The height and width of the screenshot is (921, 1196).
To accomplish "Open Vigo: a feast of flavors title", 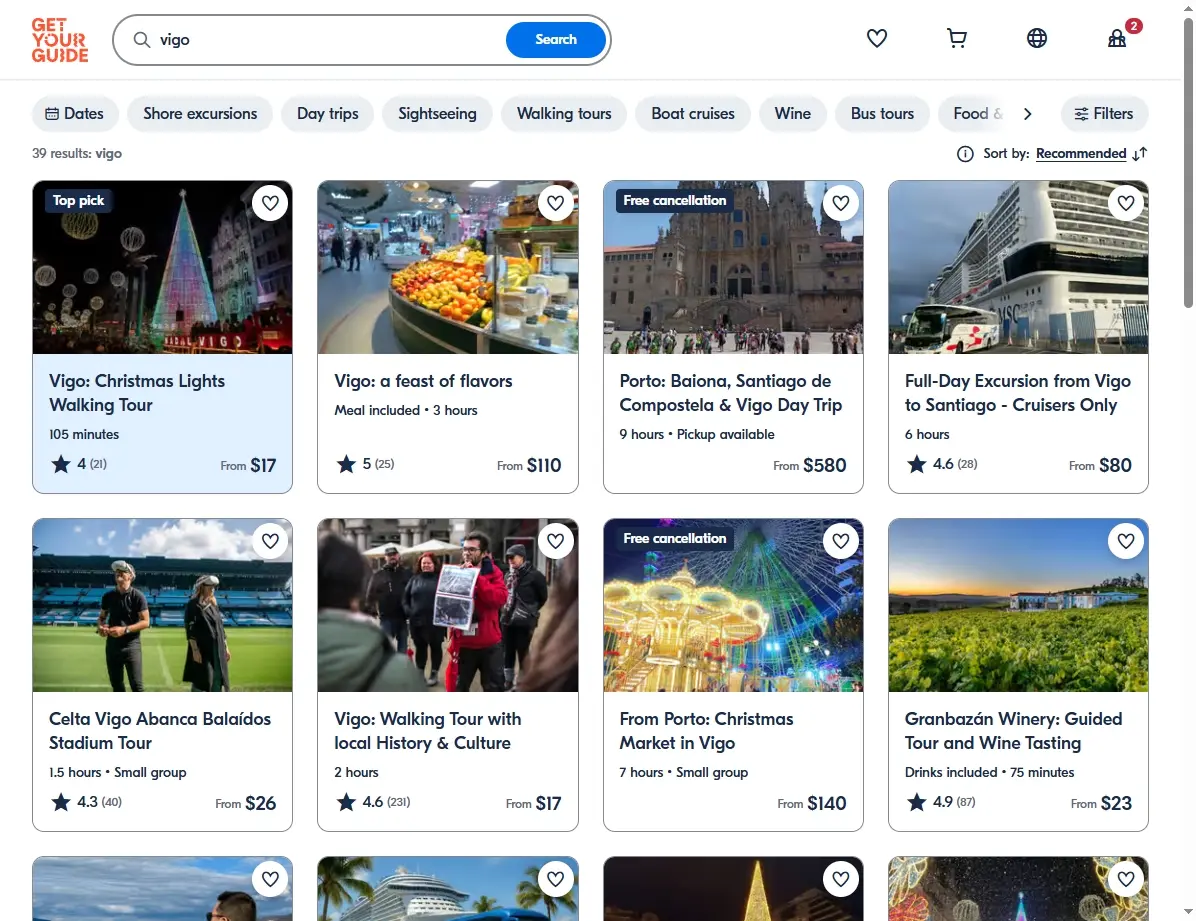I will click(x=423, y=381).
